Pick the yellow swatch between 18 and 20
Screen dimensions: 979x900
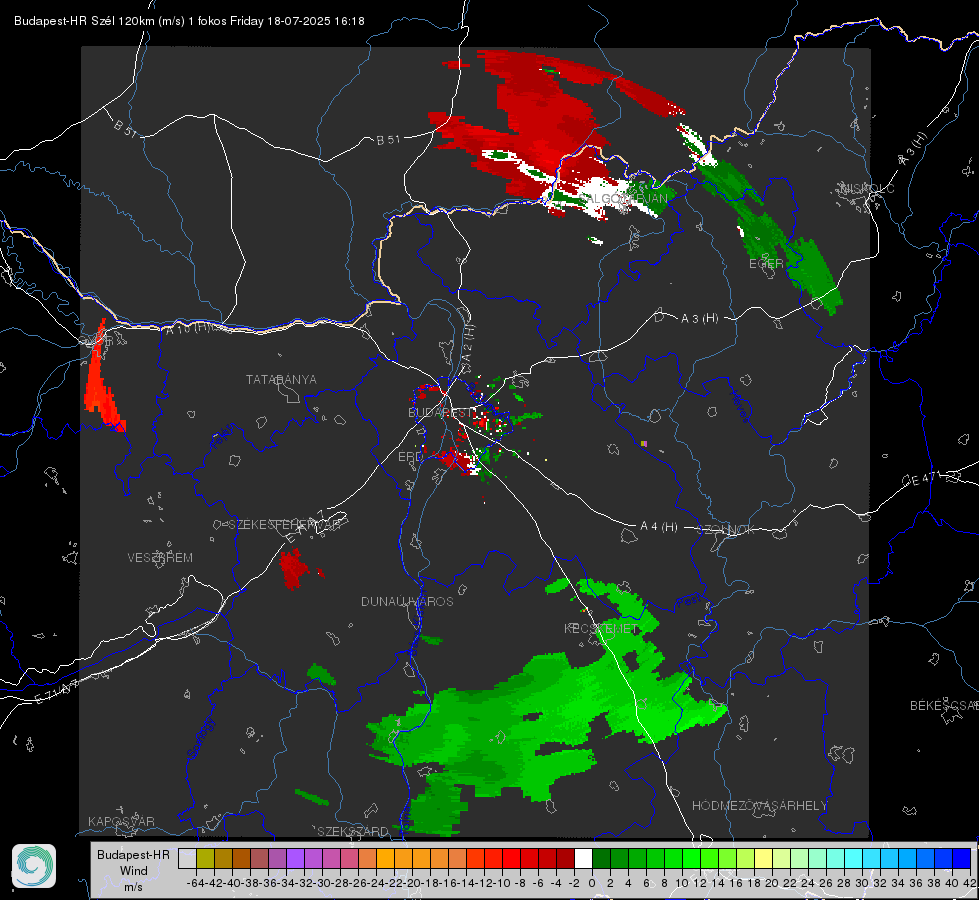[764, 859]
